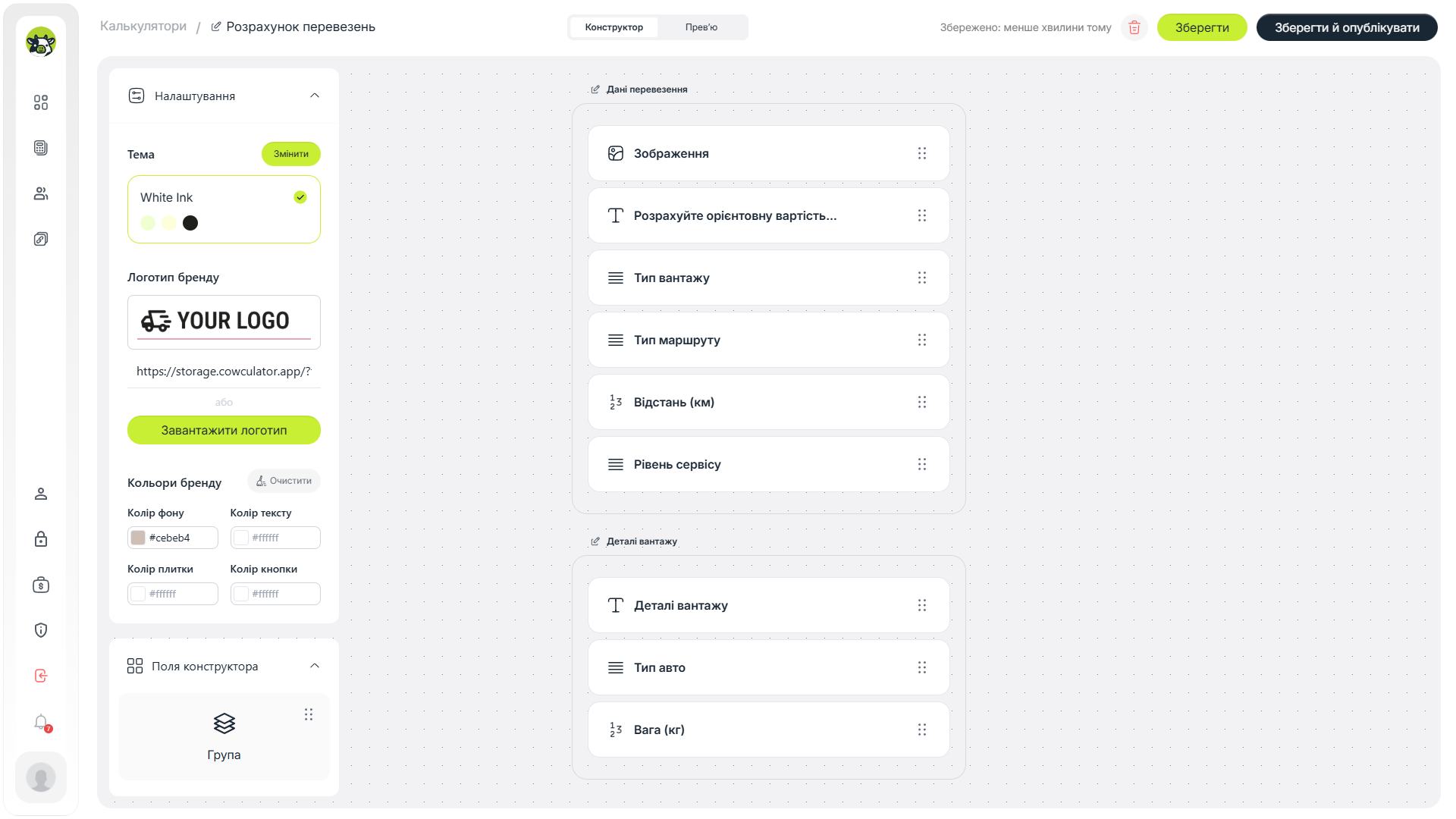
Task: Open the calculators icon in sidebar
Action: point(41,148)
